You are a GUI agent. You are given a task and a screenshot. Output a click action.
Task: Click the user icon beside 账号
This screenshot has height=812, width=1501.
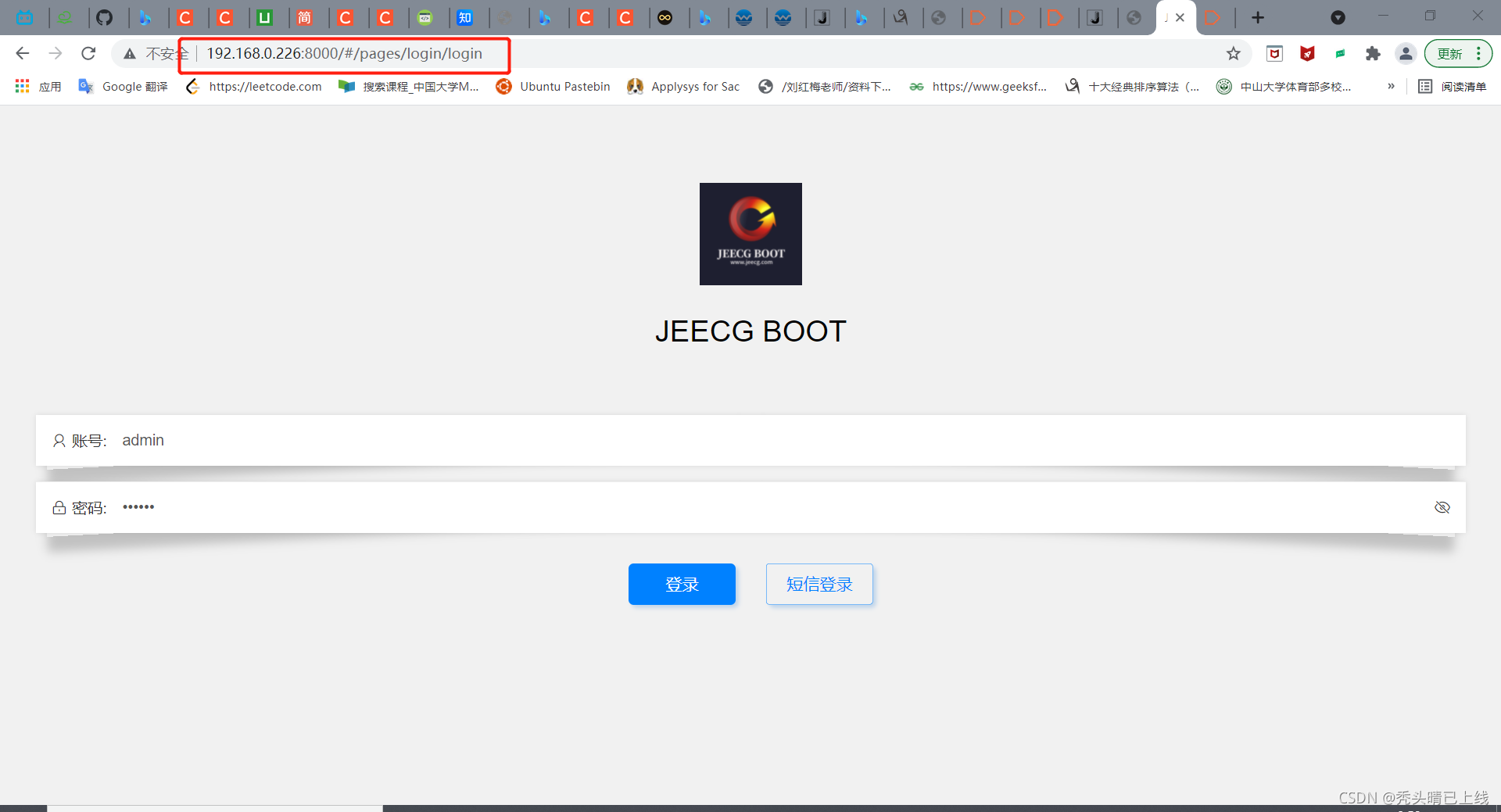click(59, 441)
